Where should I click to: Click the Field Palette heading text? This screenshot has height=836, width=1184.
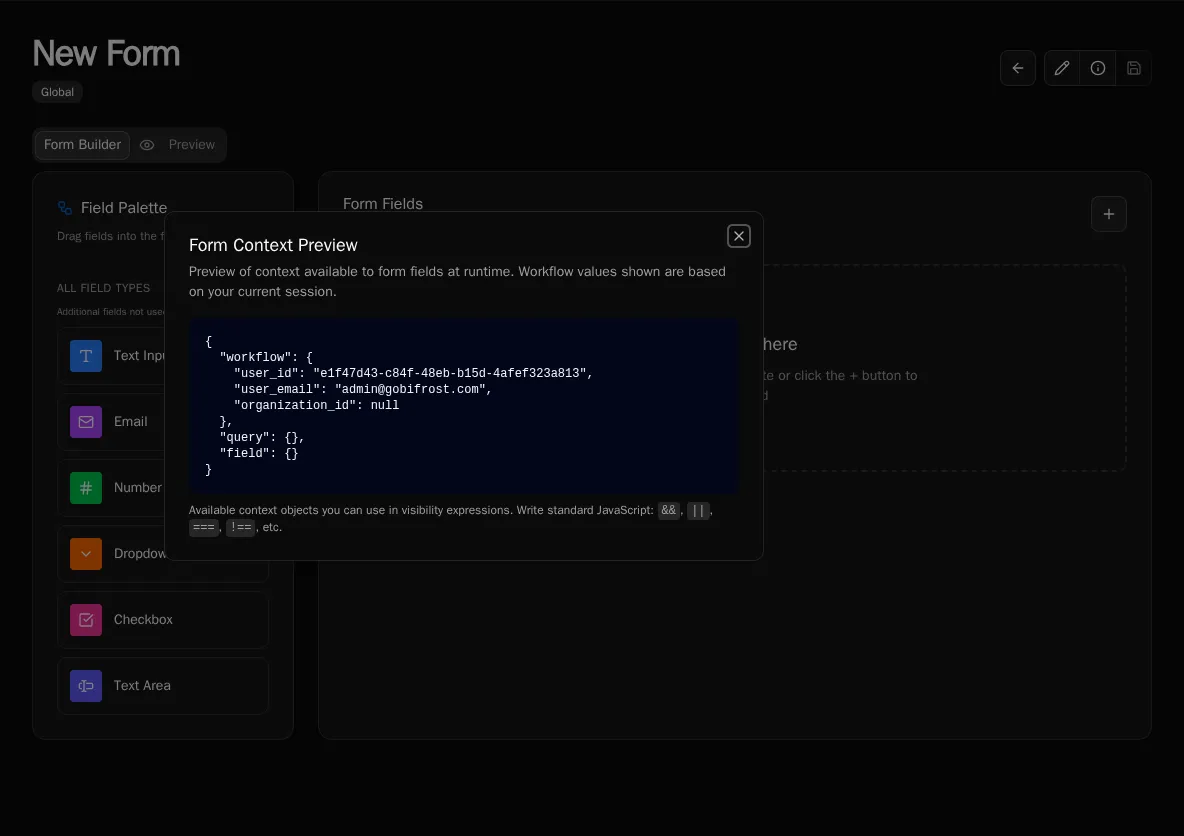point(124,208)
